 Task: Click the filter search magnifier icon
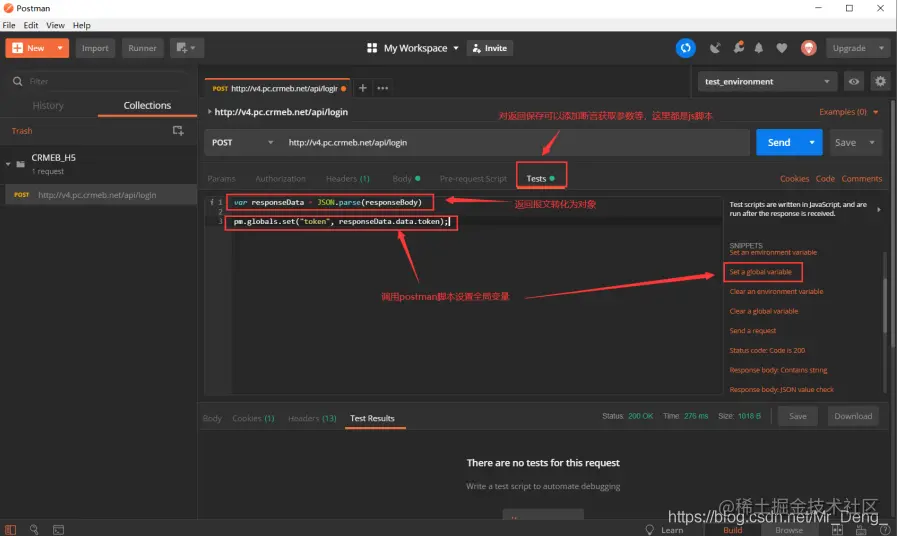[x=18, y=81]
